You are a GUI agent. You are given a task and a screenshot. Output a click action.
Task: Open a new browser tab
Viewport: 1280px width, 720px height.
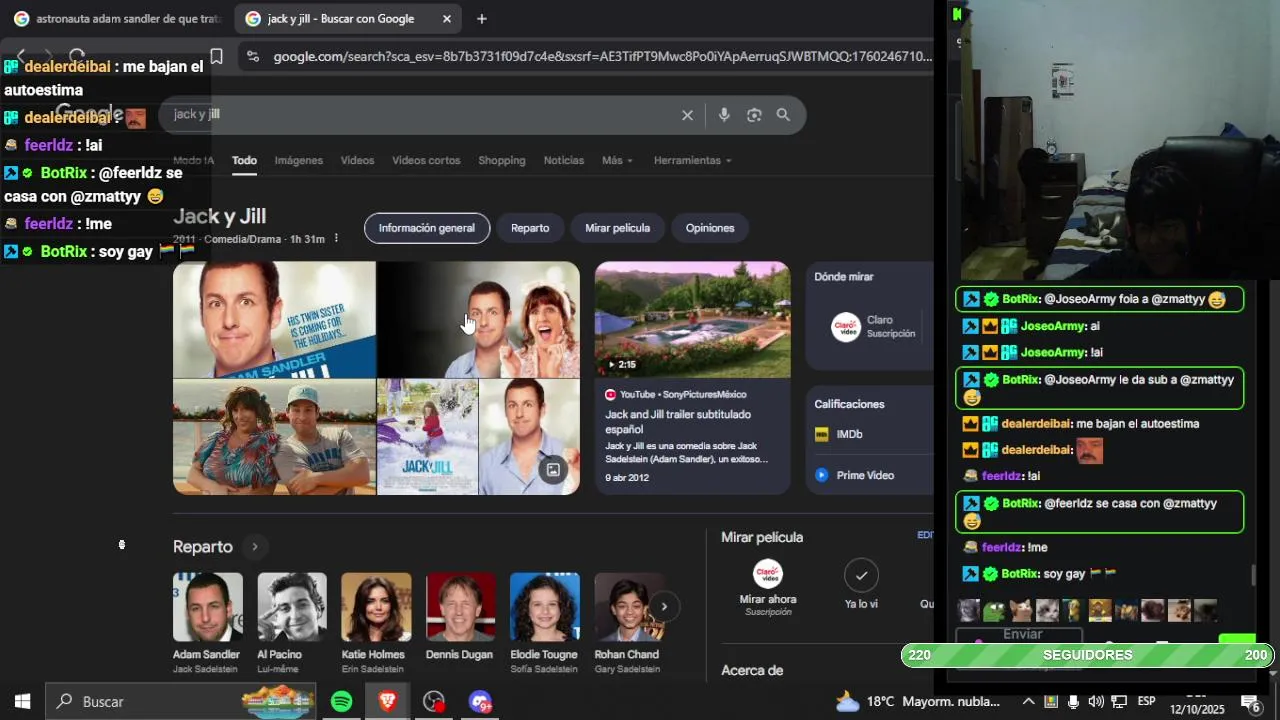coord(482,19)
